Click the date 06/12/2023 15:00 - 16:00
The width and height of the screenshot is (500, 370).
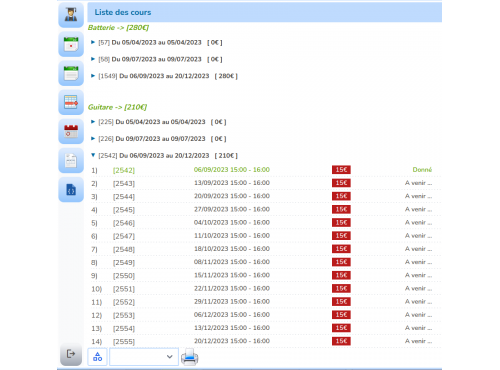click(x=232, y=315)
